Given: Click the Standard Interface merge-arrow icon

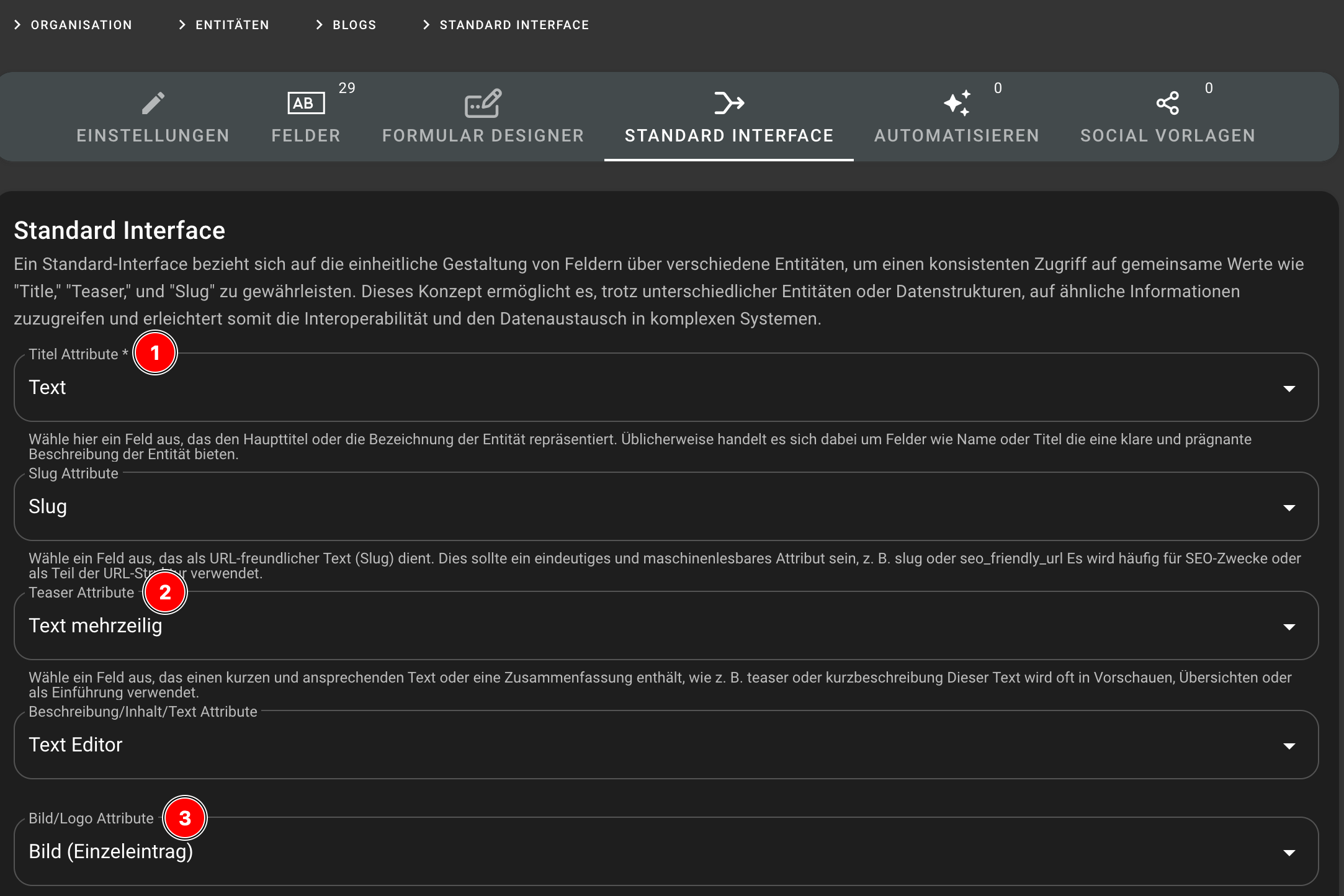Looking at the screenshot, I should point(729,103).
